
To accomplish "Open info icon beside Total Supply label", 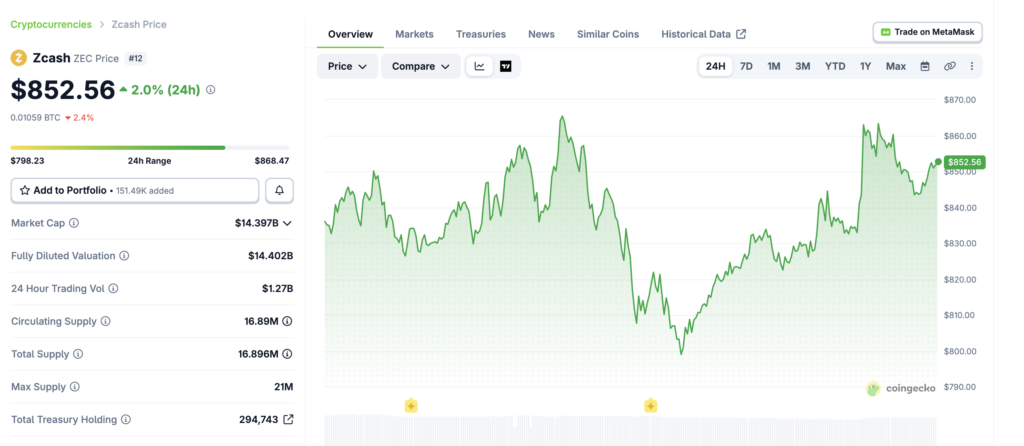I will pos(78,354).
